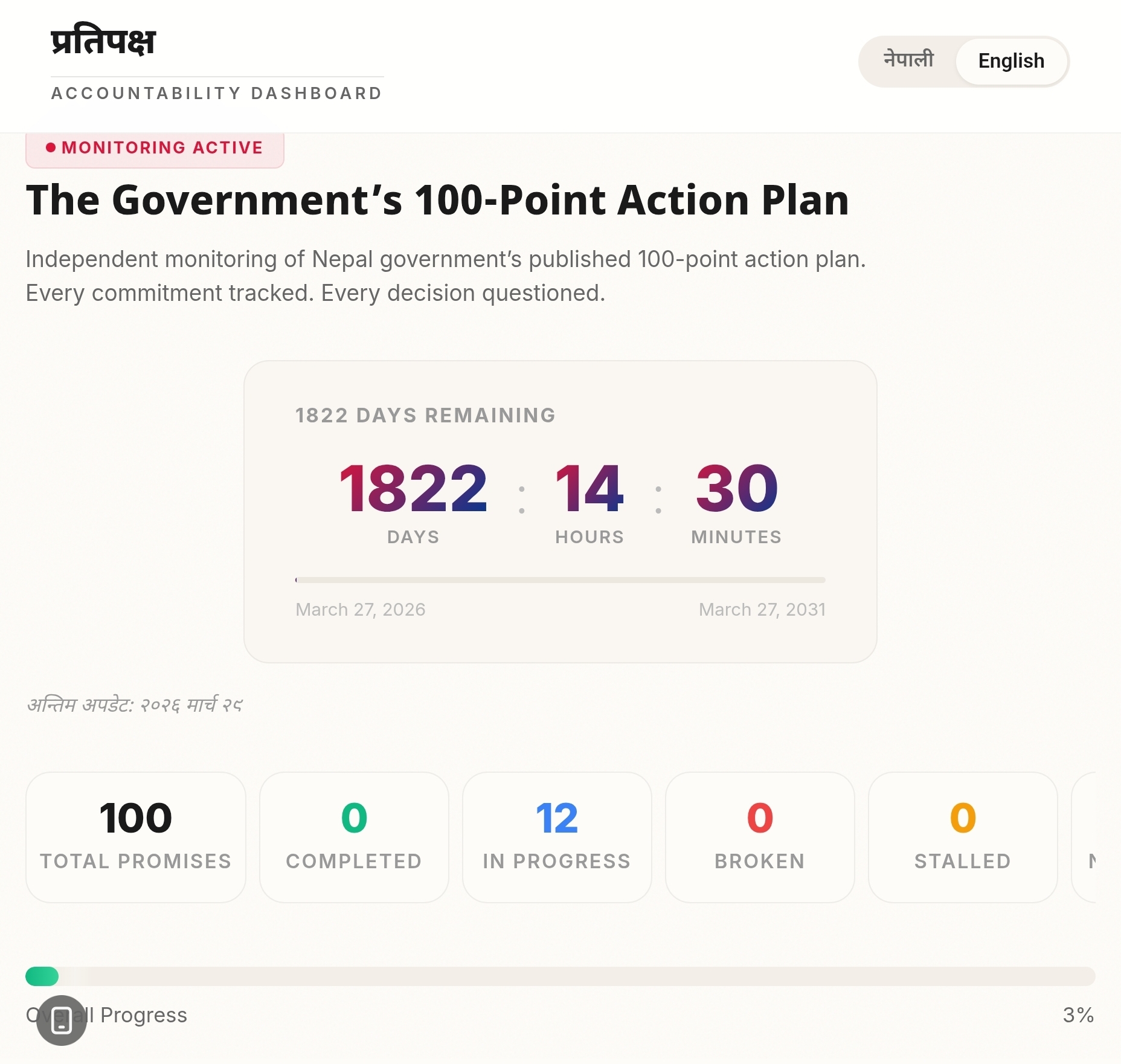Image resolution: width=1121 pixels, height=1064 pixels.
Task: Filter by Completed promises card
Action: 354,837
